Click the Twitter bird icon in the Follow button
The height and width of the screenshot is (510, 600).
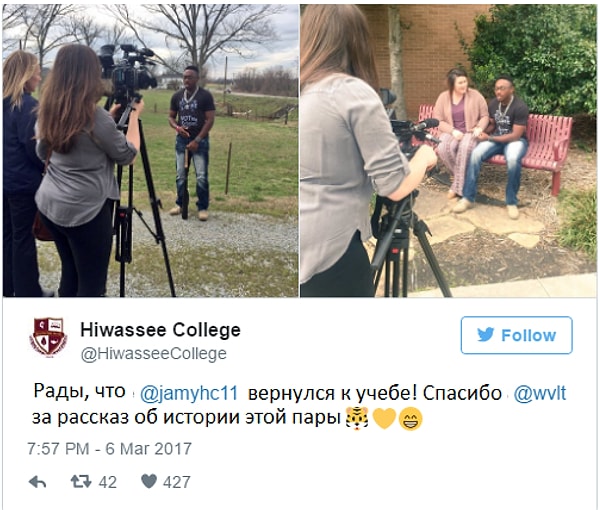pyautogui.click(x=486, y=335)
